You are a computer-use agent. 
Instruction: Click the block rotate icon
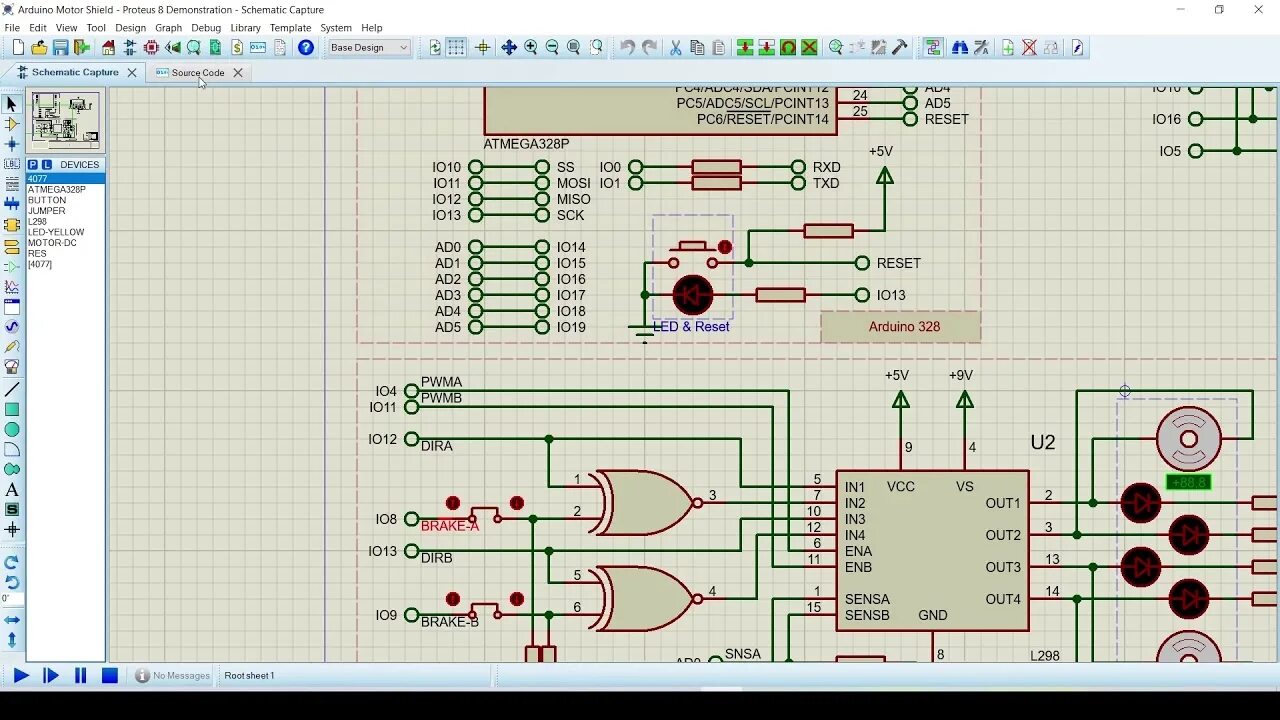[788, 48]
